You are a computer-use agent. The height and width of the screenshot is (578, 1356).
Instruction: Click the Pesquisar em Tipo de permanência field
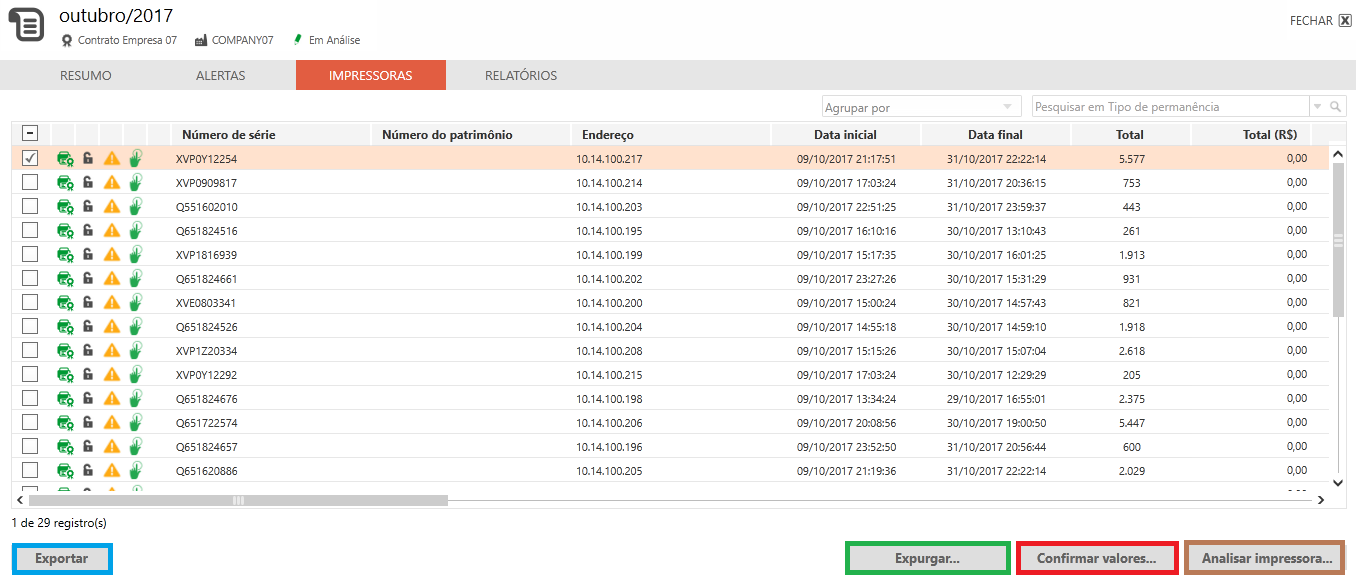pyautogui.click(x=1168, y=107)
